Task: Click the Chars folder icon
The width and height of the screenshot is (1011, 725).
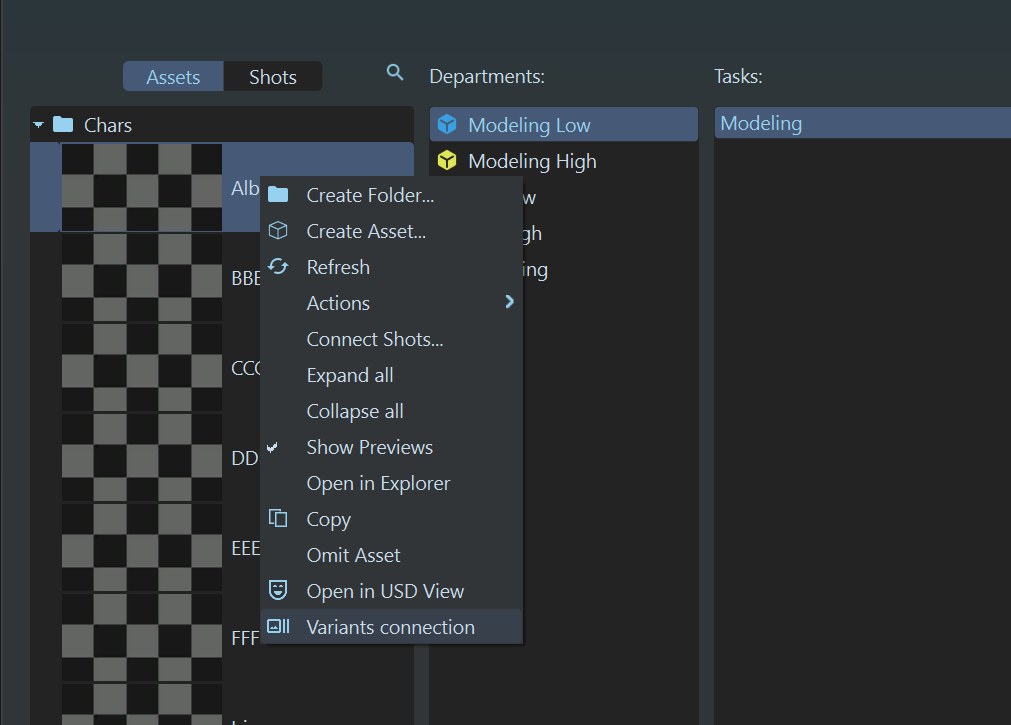Action: tap(63, 125)
